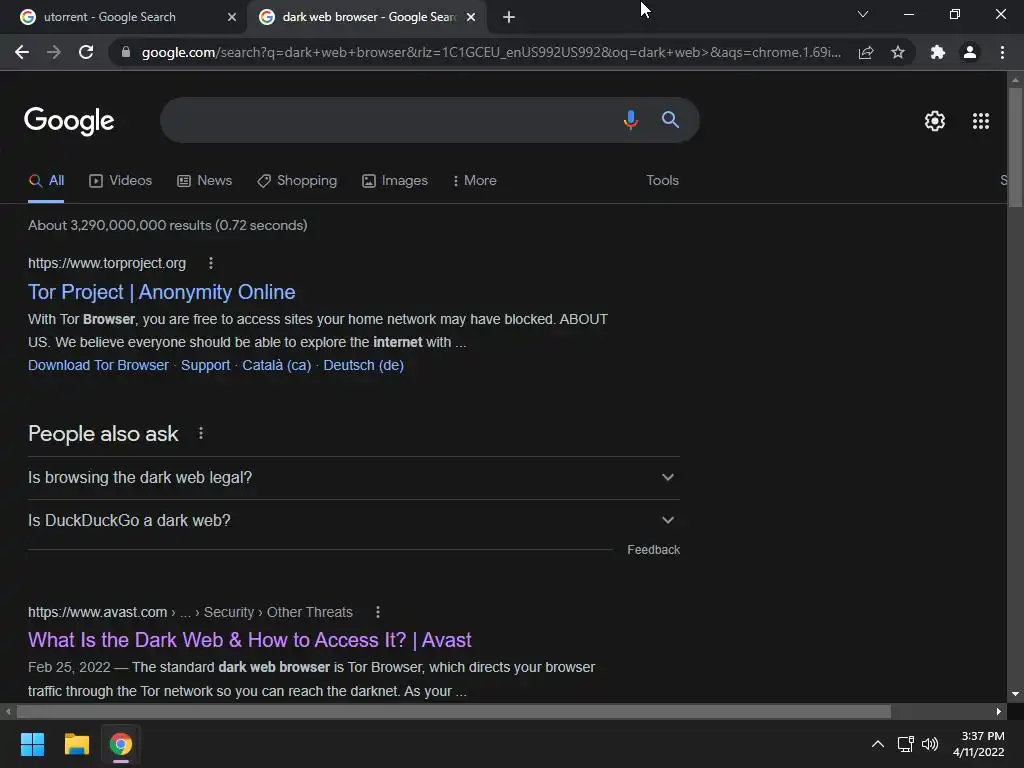Open the Català (ca) sitelink

click(x=277, y=365)
